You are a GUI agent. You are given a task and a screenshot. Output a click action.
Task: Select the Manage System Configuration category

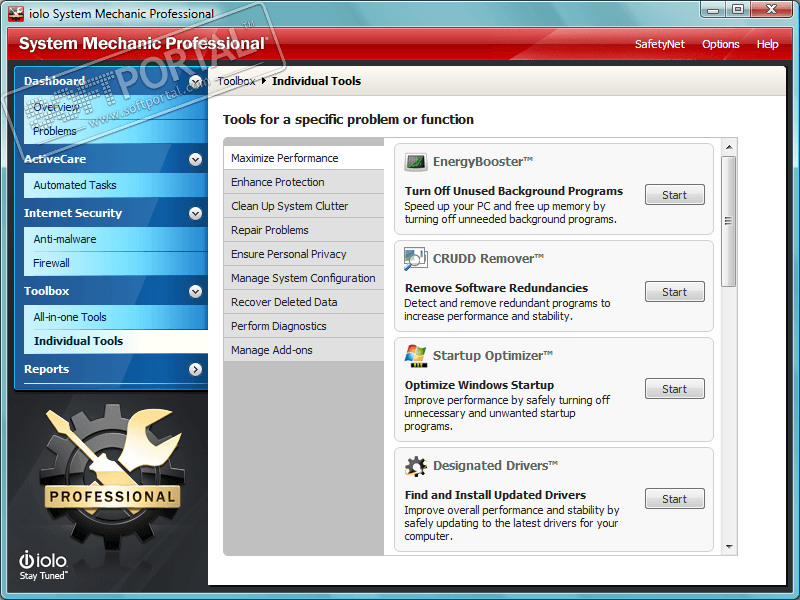(x=304, y=278)
